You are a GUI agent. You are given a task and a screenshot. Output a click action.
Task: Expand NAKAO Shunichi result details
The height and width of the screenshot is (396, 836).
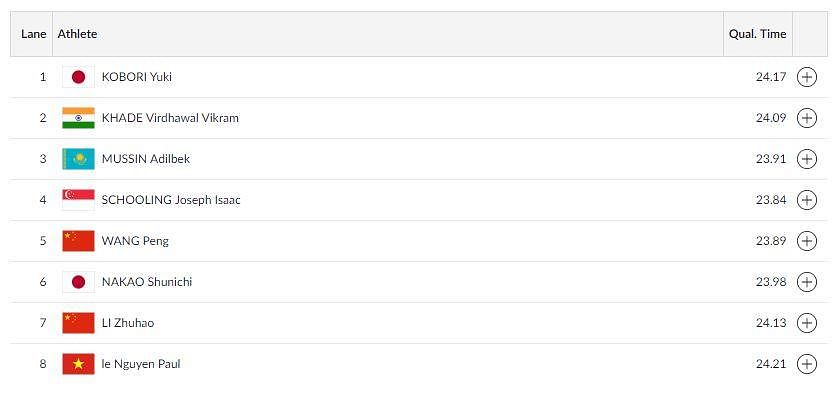(806, 282)
